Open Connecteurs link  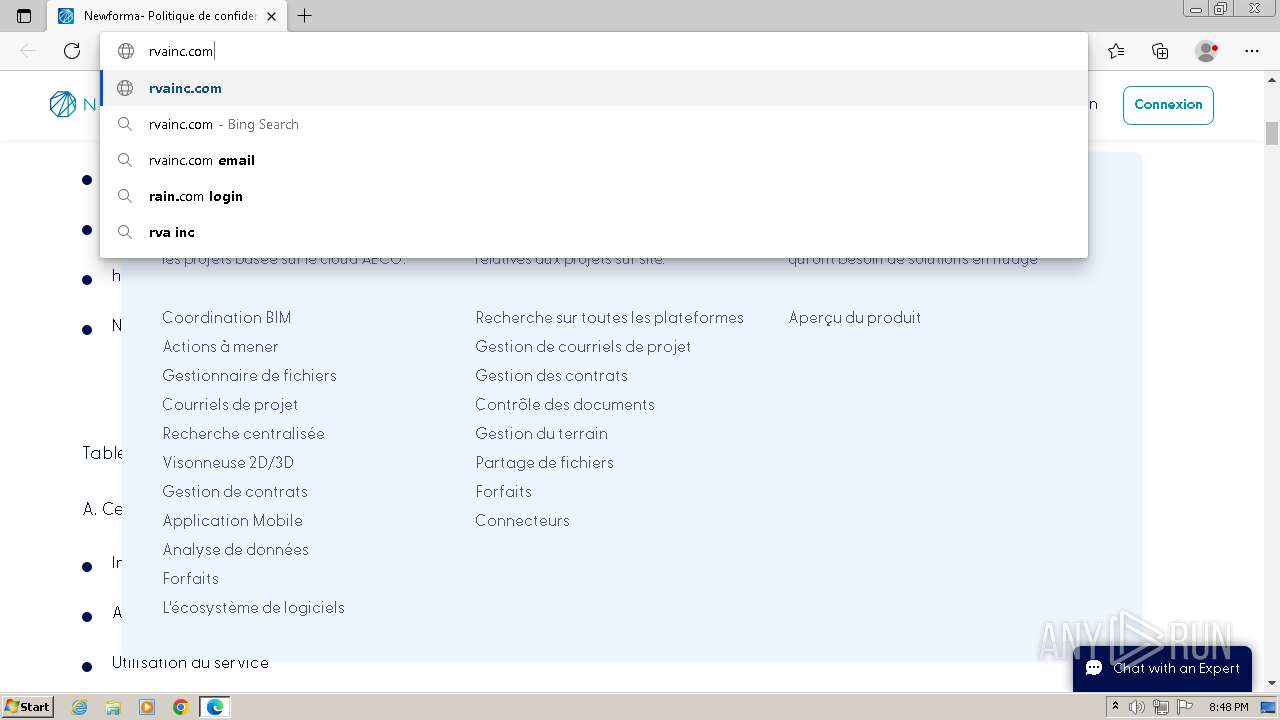click(x=523, y=520)
